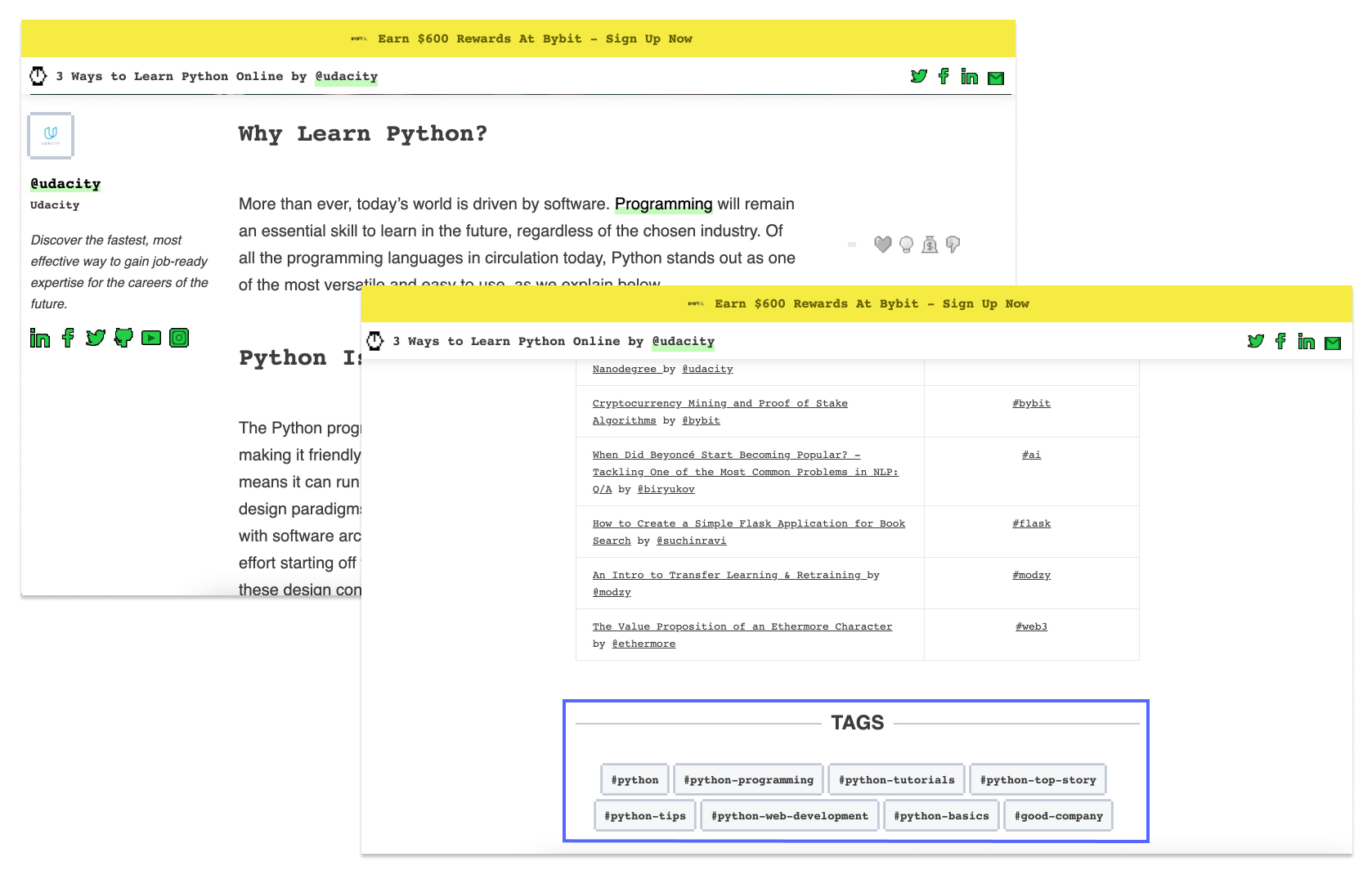
Task: Share on Facebook in the back window header
Action: [x=944, y=76]
